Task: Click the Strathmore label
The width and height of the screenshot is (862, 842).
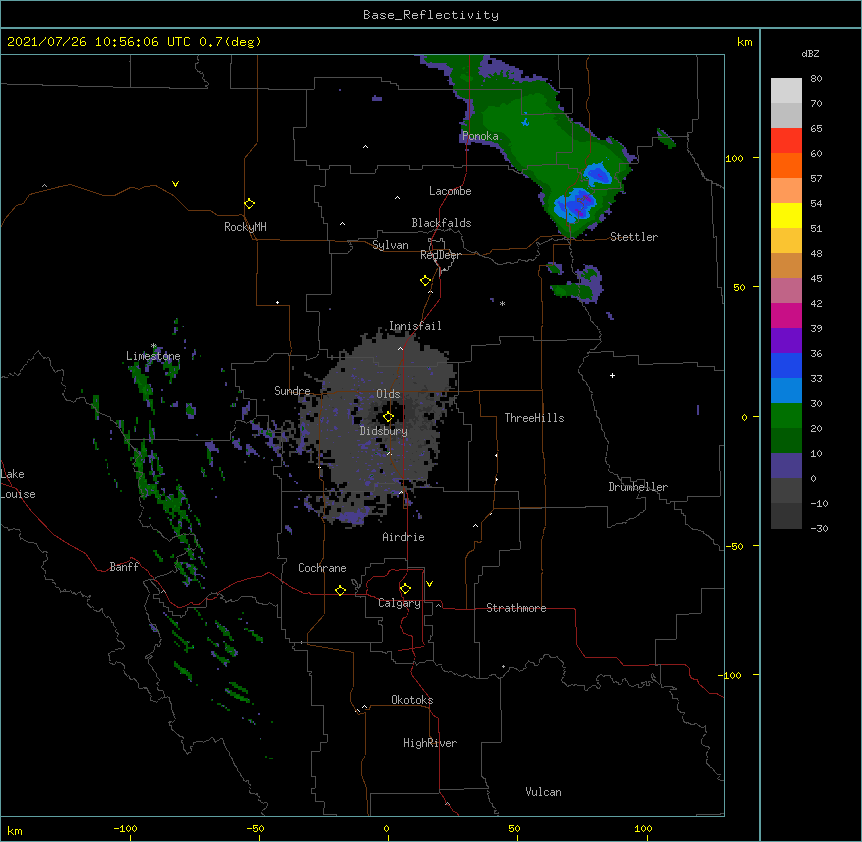Action: point(516,608)
